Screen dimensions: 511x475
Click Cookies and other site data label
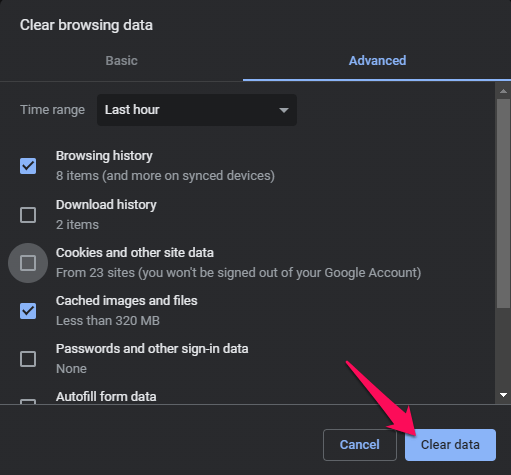[135, 253]
